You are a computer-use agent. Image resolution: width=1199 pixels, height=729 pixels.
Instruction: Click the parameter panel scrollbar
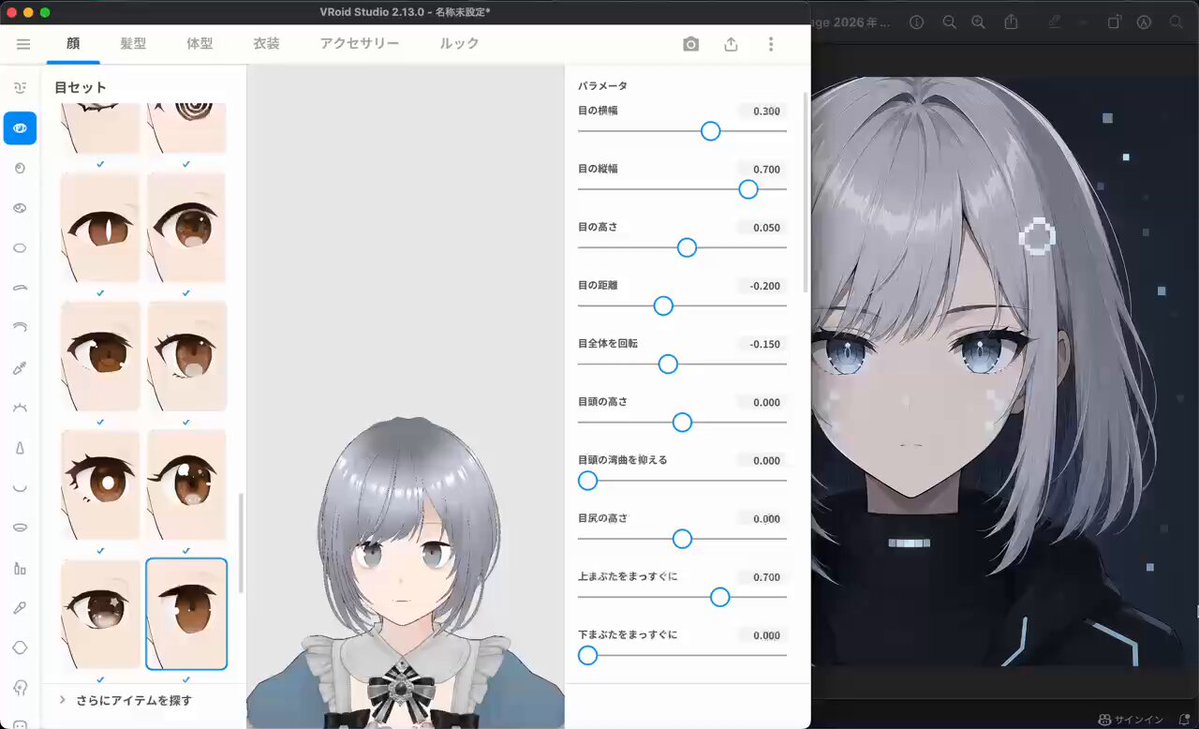tap(805, 191)
